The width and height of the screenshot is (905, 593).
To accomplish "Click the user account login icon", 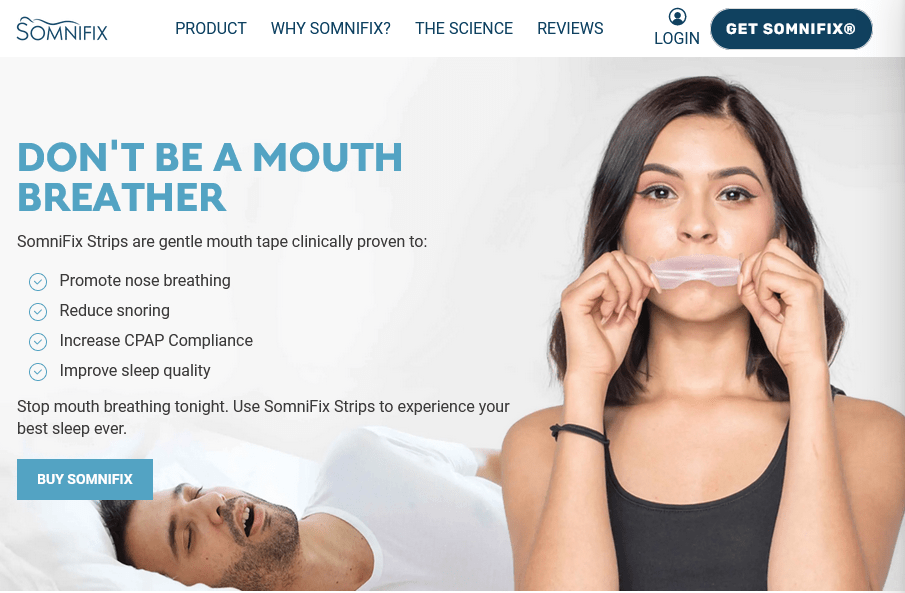I will click(677, 16).
